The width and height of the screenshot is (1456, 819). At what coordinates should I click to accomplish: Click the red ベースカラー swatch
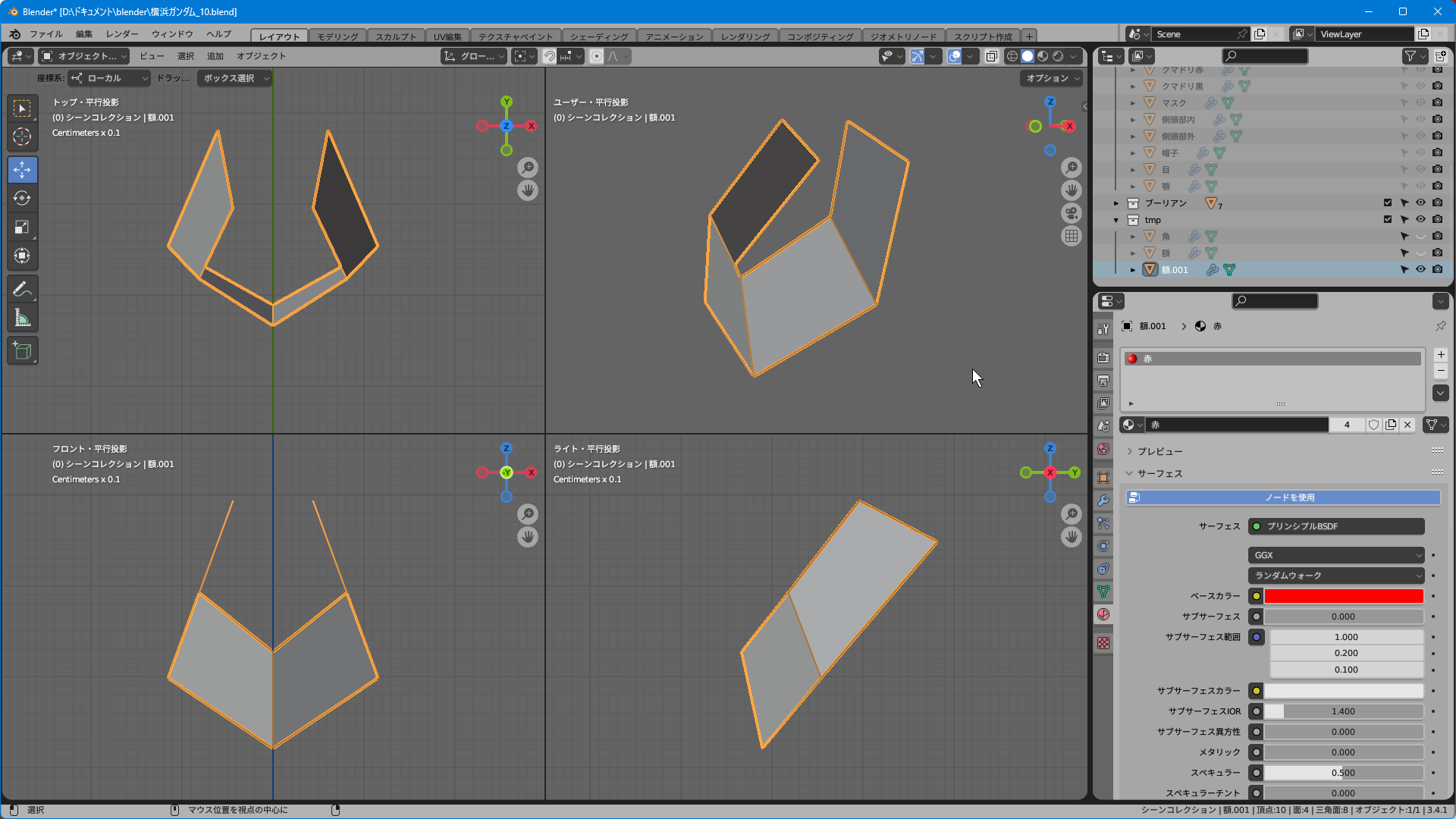click(1343, 596)
